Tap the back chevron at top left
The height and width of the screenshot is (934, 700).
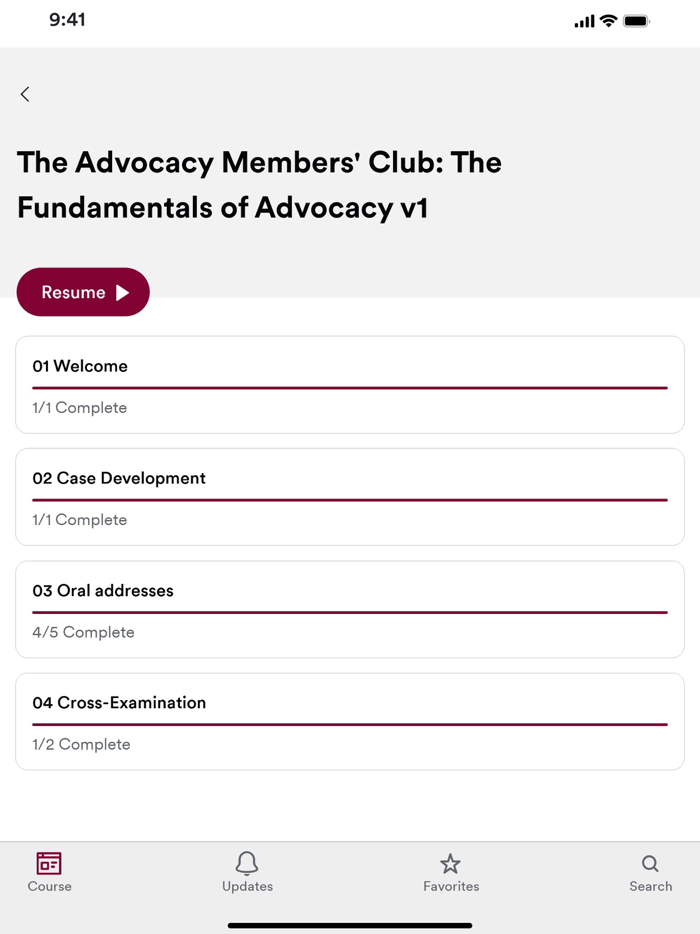pos(24,94)
